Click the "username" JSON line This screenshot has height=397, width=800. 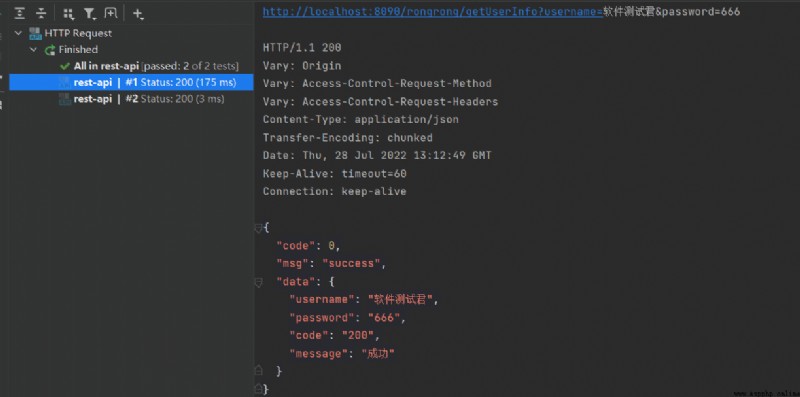pos(364,300)
